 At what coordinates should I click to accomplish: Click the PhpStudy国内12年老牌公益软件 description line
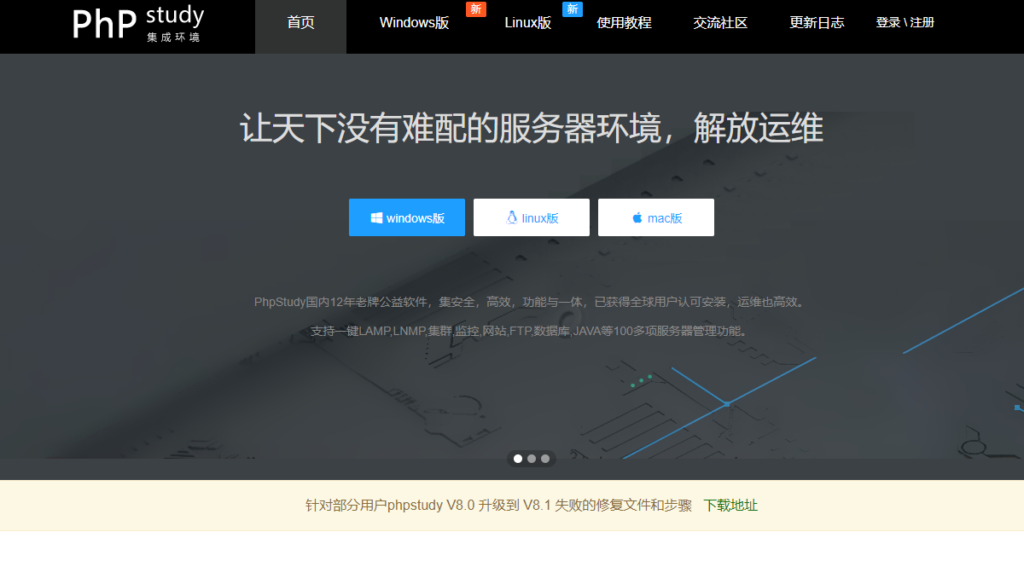pos(530,302)
